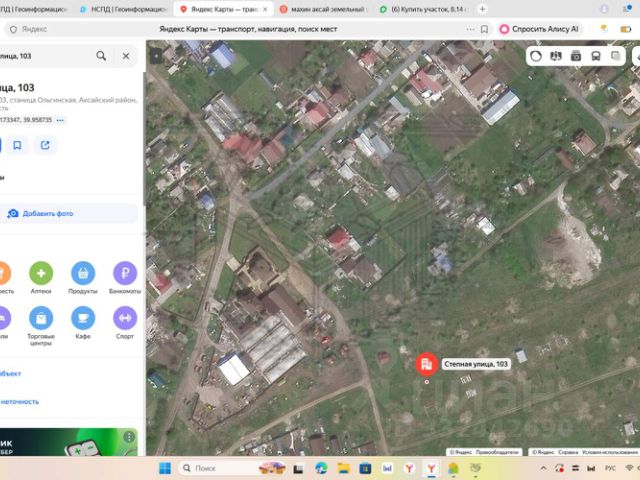Show public transport bus layer
This screenshot has width=640, height=480.
click(596, 56)
